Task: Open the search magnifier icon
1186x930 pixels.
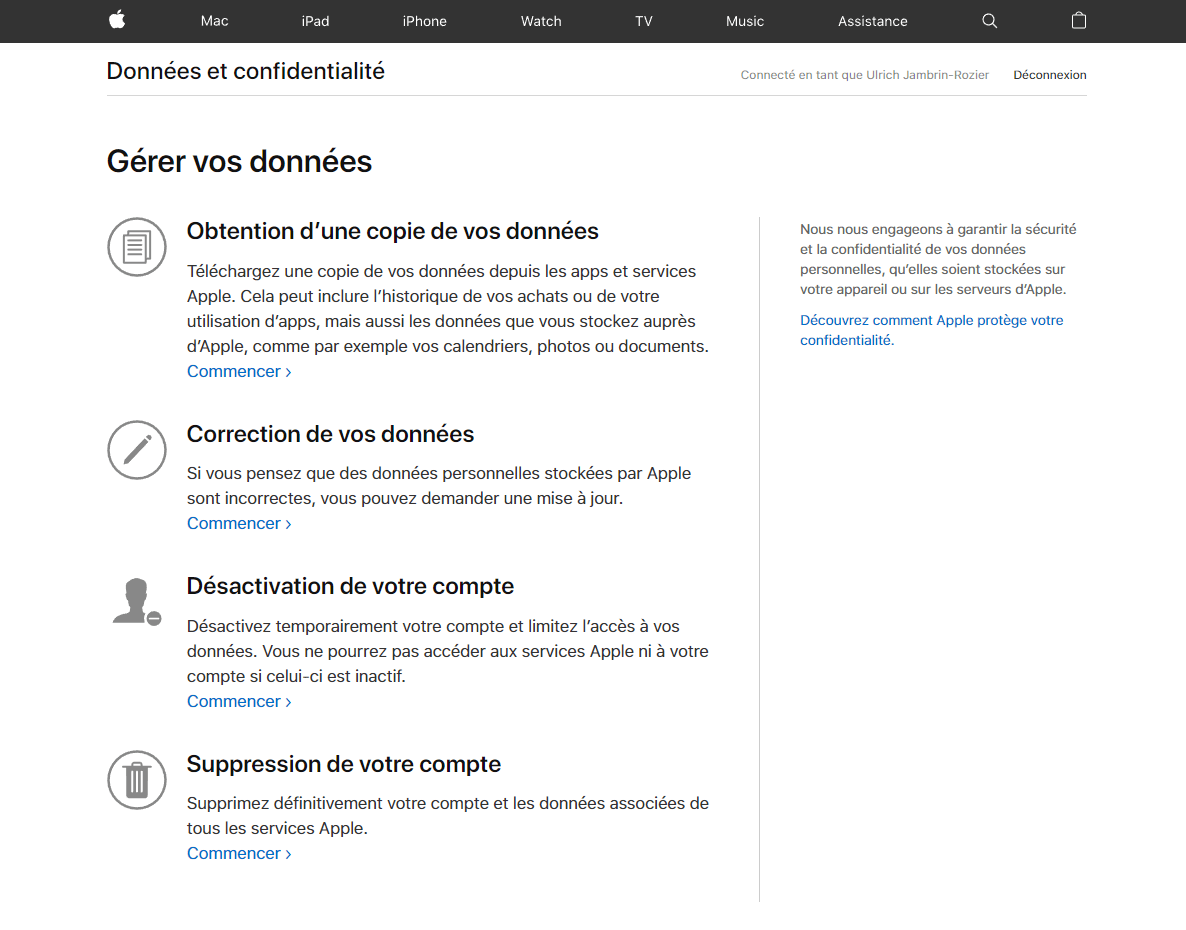Action: tap(989, 21)
